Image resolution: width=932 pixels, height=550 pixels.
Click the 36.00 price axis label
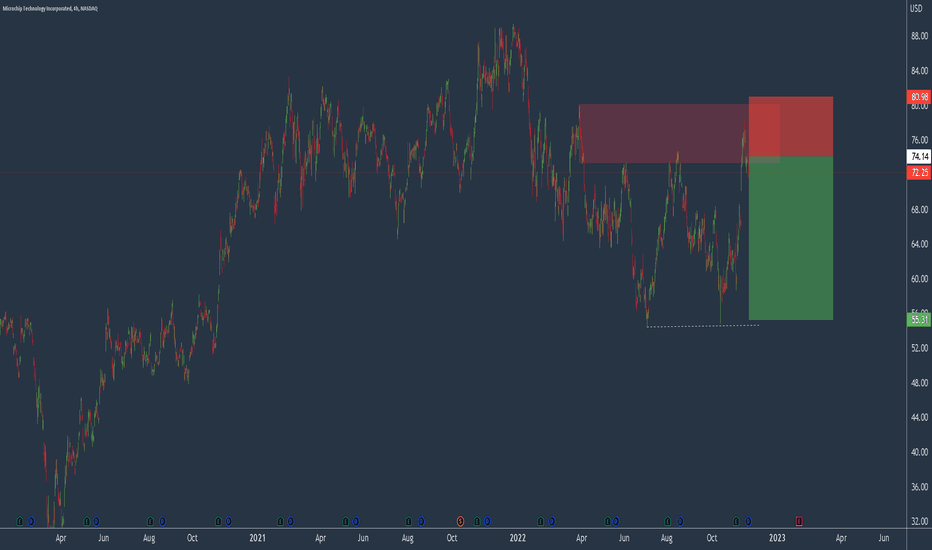pyautogui.click(x=919, y=487)
